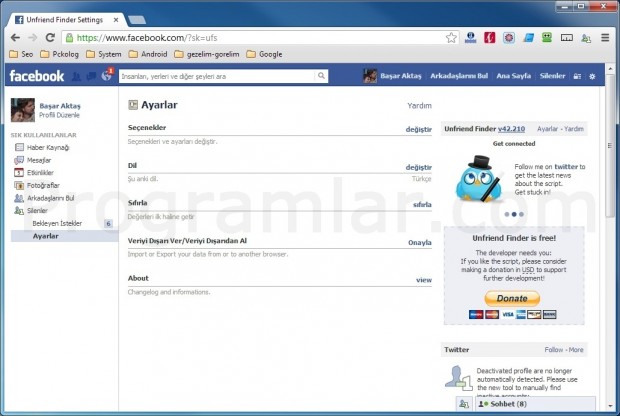
Task: Click the round gear-like extension icon
Action: pyautogui.click(x=509, y=38)
